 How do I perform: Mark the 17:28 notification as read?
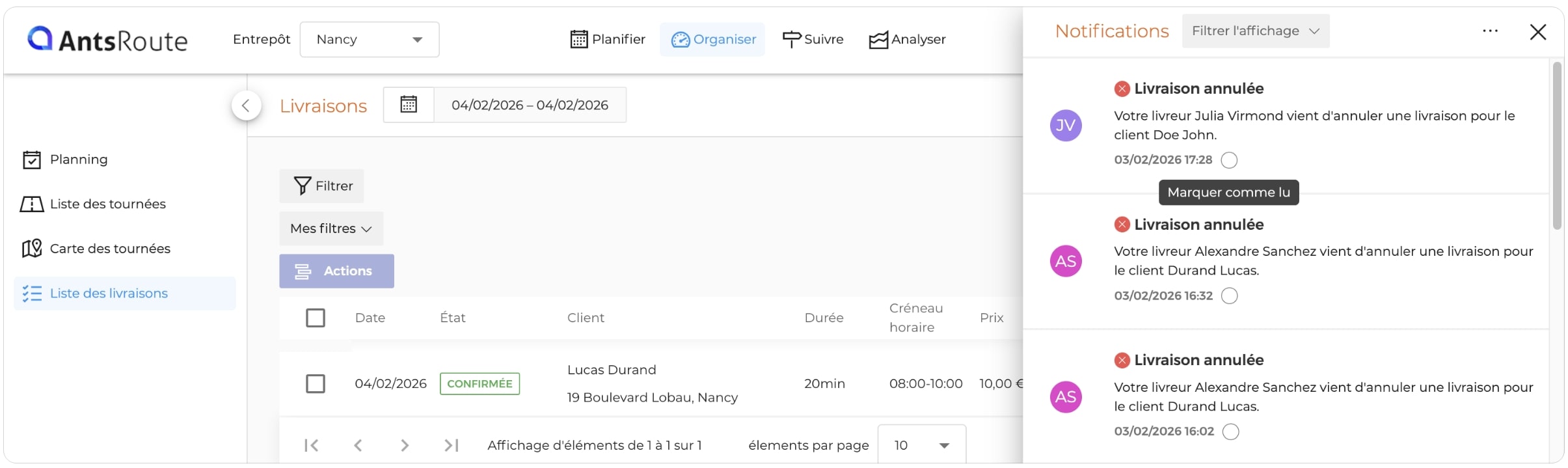pyautogui.click(x=1229, y=160)
